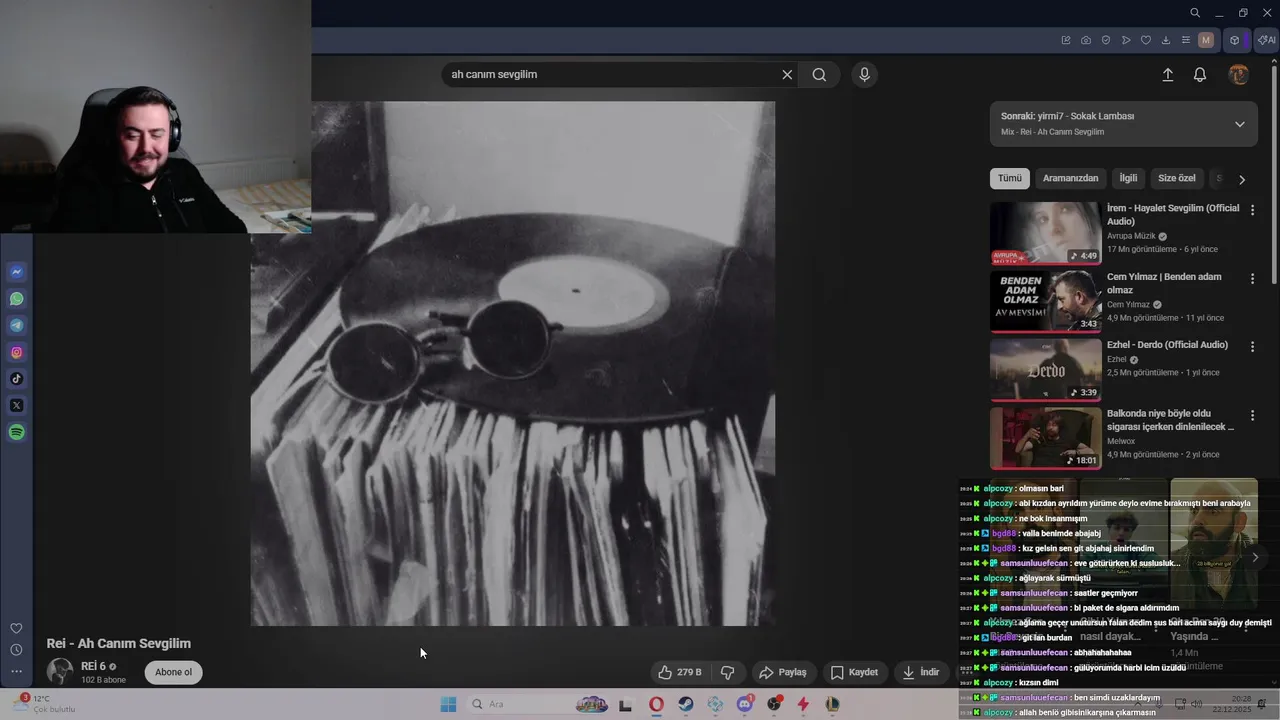Screen dimensions: 1280x720
Task: Open YouTube notifications bell
Action: point(1200,75)
